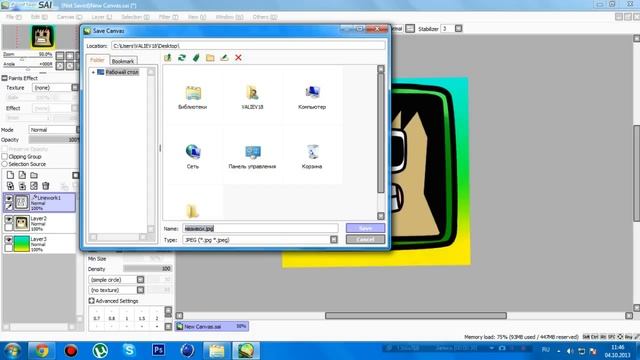Select the Сеть network icon
The width and height of the screenshot is (640, 360).
pyautogui.click(x=193, y=156)
